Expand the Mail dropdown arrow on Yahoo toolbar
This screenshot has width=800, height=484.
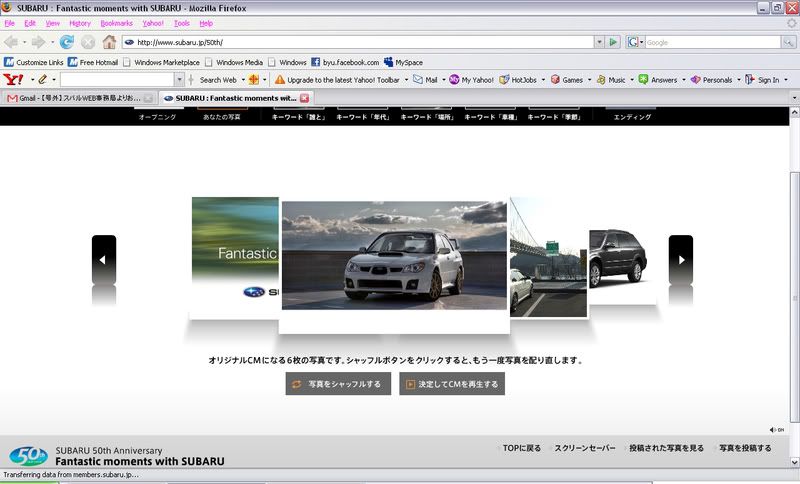443,80
